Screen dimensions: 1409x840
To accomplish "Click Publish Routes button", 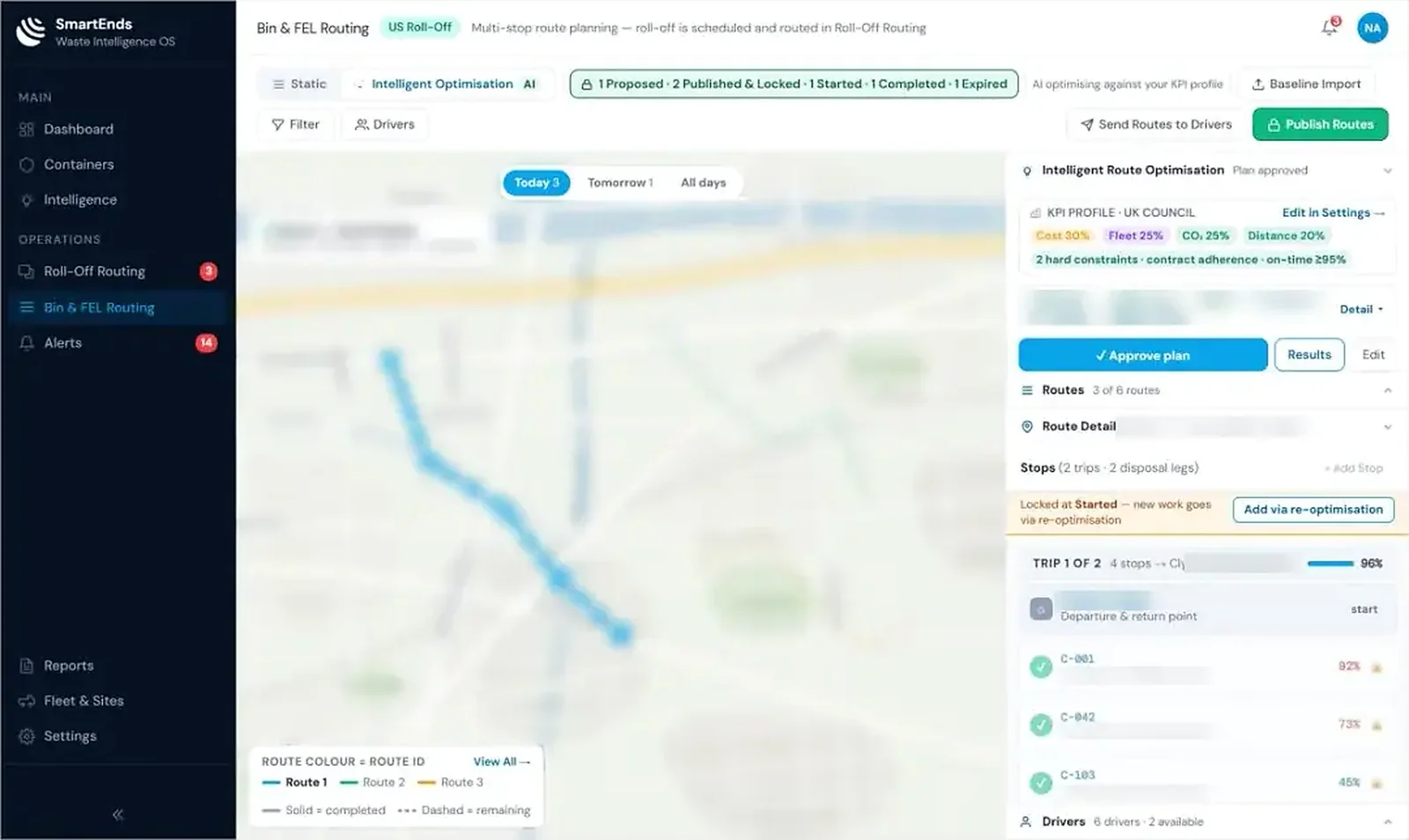I will [1320, 124].
